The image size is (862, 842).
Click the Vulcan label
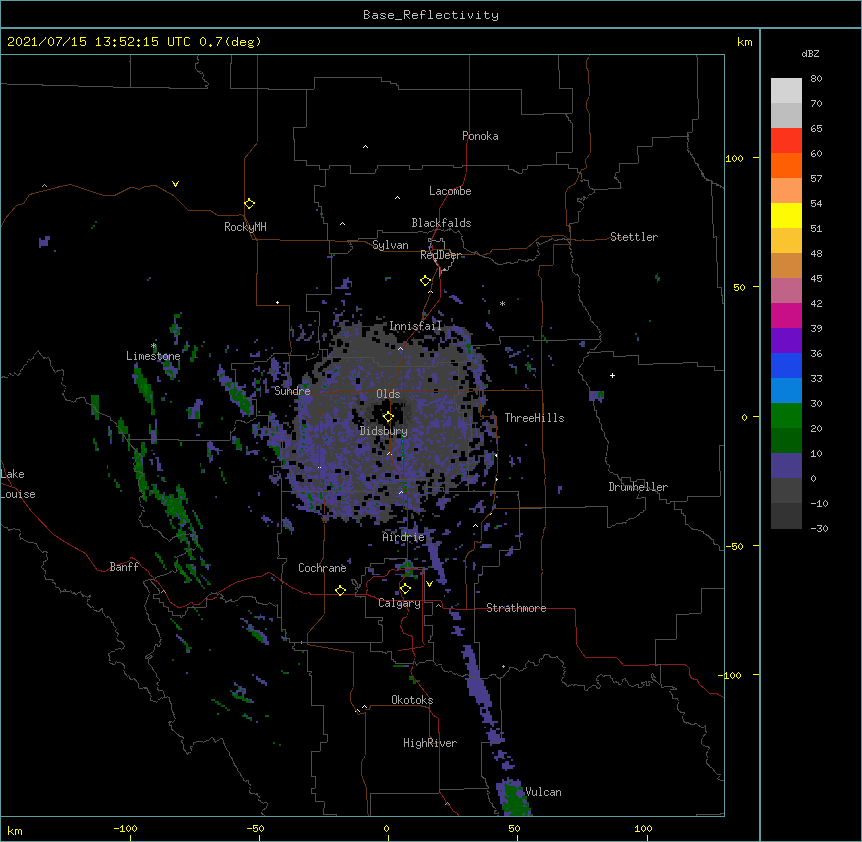(x=543, y=792)
